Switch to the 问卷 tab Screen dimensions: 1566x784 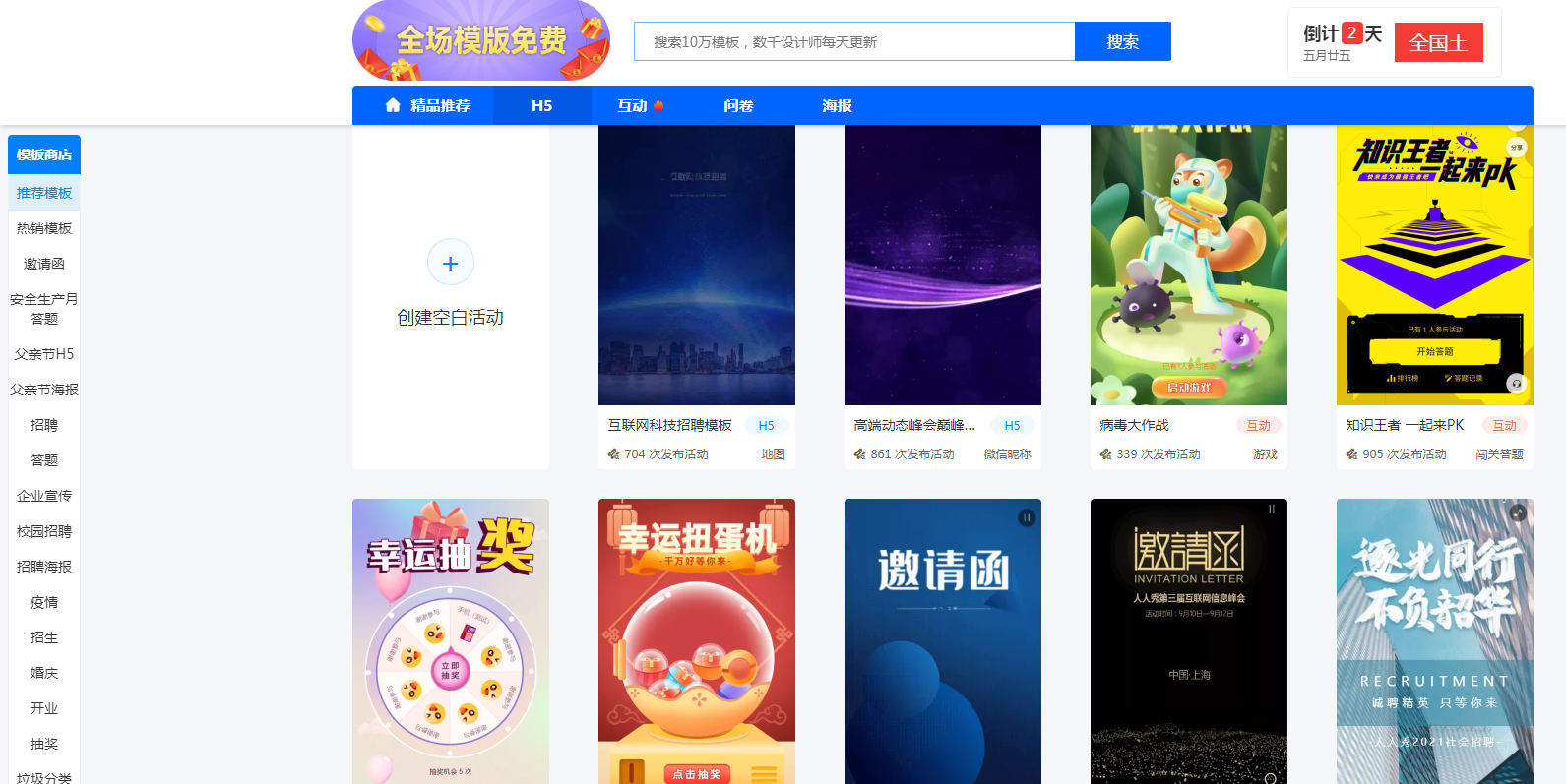click(738, 105)
